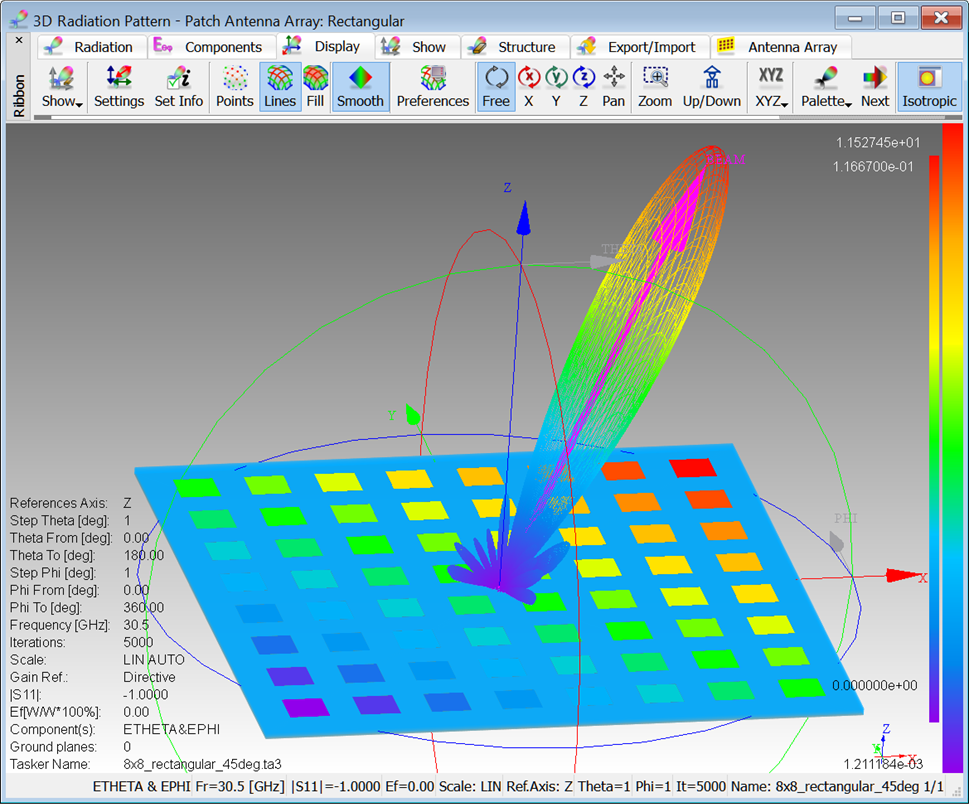Open the Structure tab

515,47
